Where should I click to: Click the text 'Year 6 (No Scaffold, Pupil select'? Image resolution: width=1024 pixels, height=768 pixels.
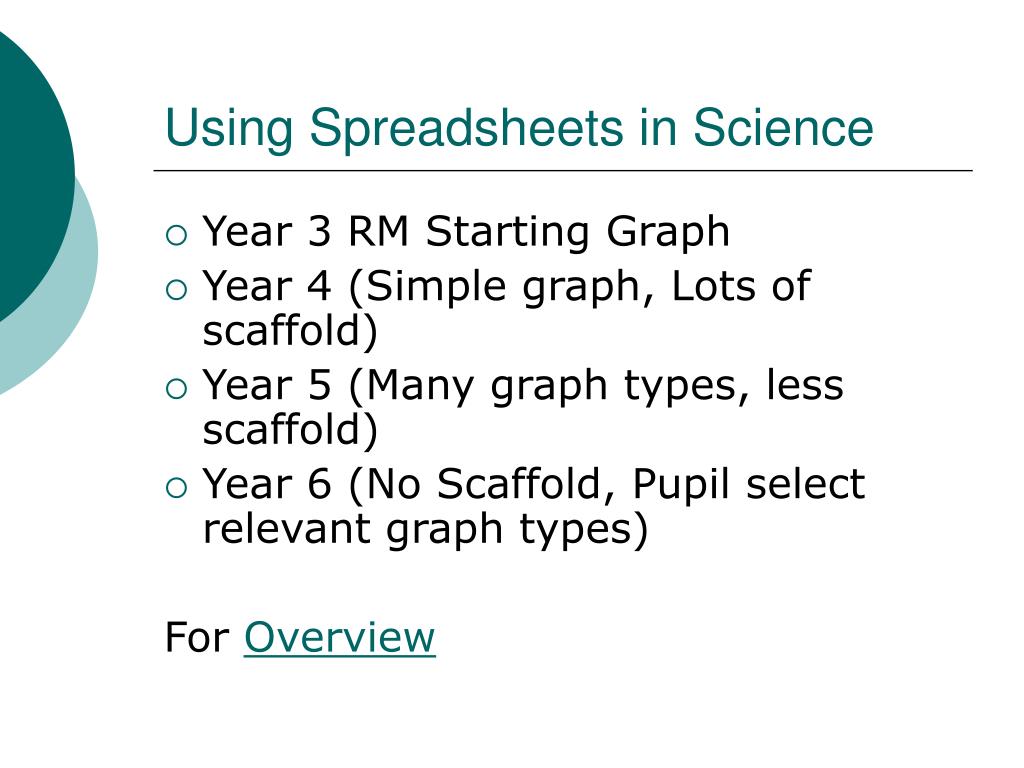(534, 485)
